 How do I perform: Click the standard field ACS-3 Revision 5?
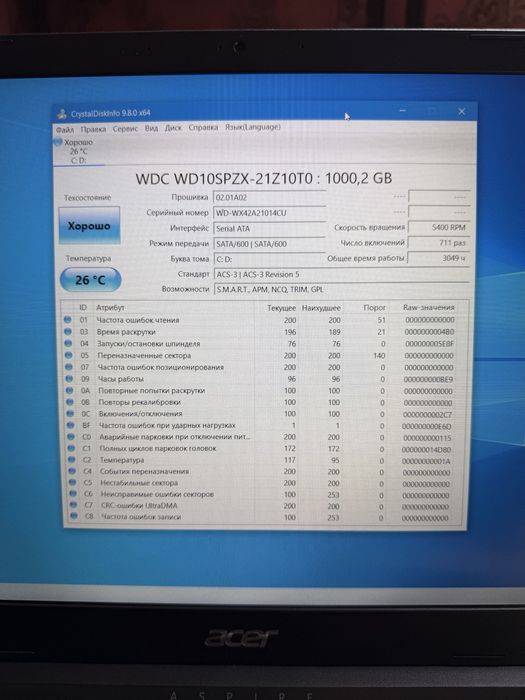342,275
